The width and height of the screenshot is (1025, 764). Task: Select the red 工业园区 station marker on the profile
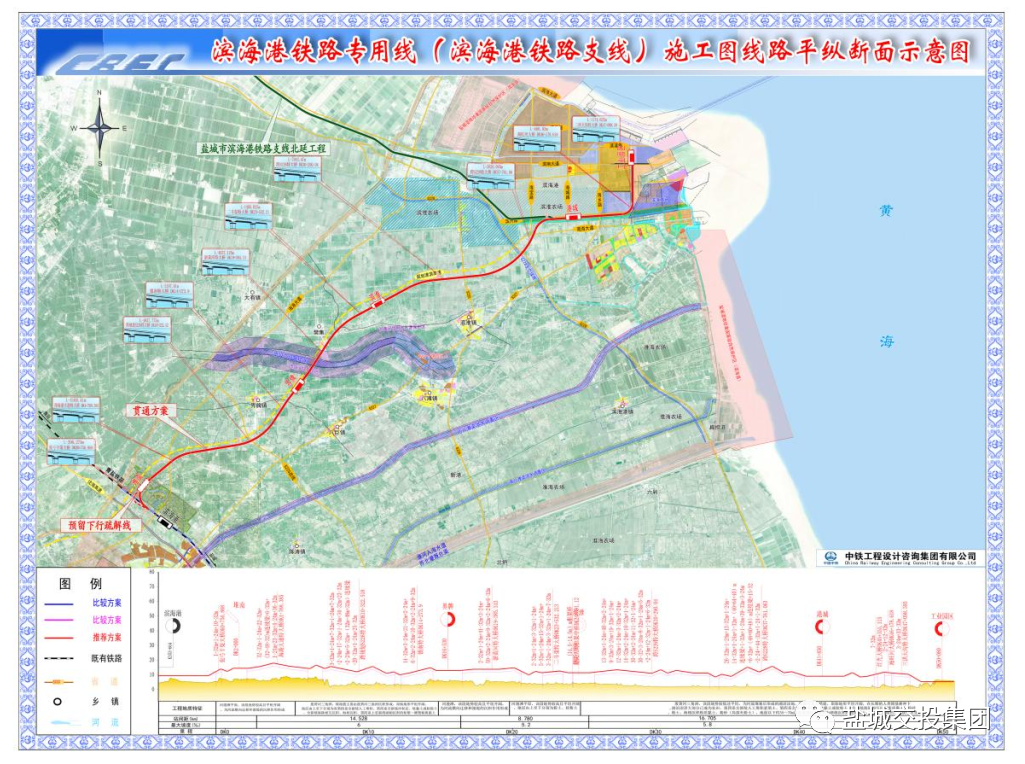pos(942,628)
